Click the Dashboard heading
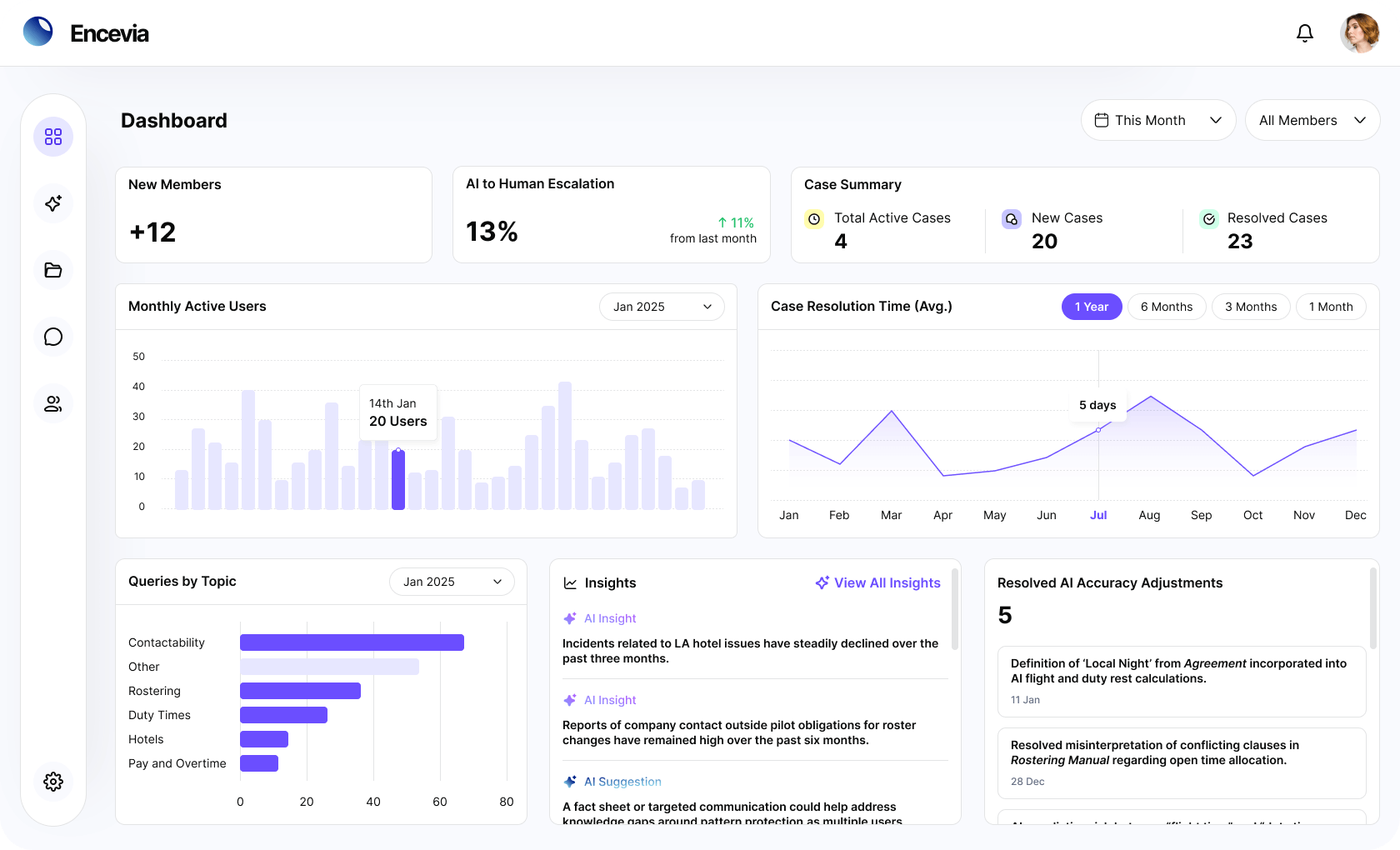This screenshot has width=1400, height=850. 174,120
